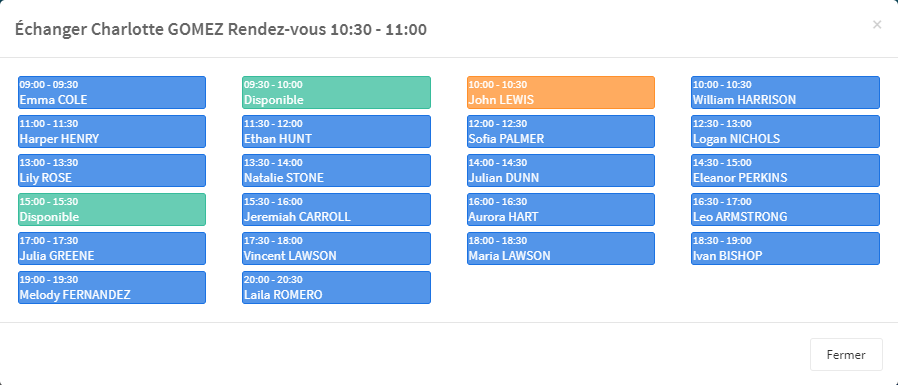Pick the Lily ROSE slot
The width and height of the screenshot is (898, 385).
pyautogui.click(x=112, y=170)
